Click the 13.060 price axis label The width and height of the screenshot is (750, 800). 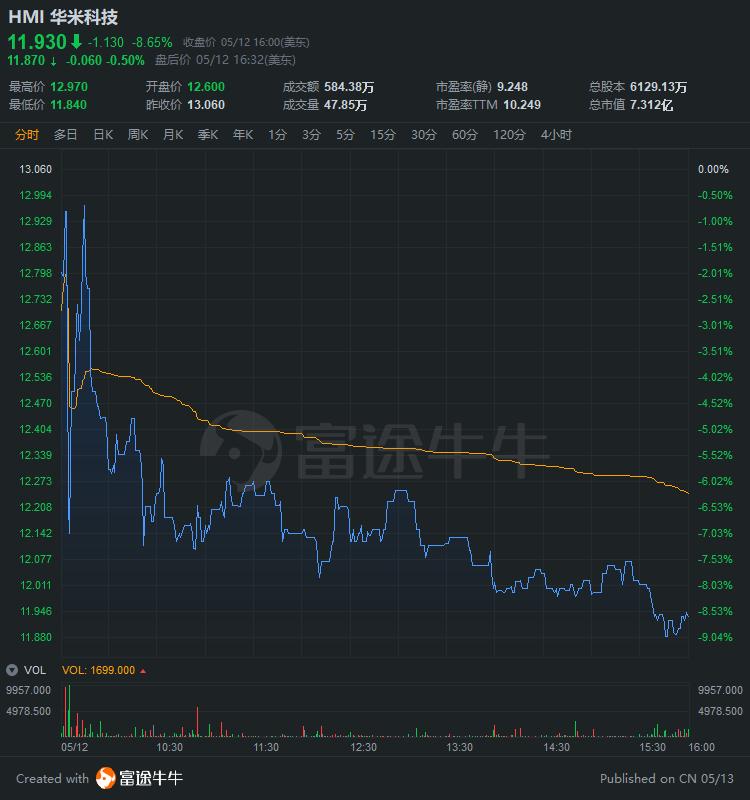click(x=35, y=169)
